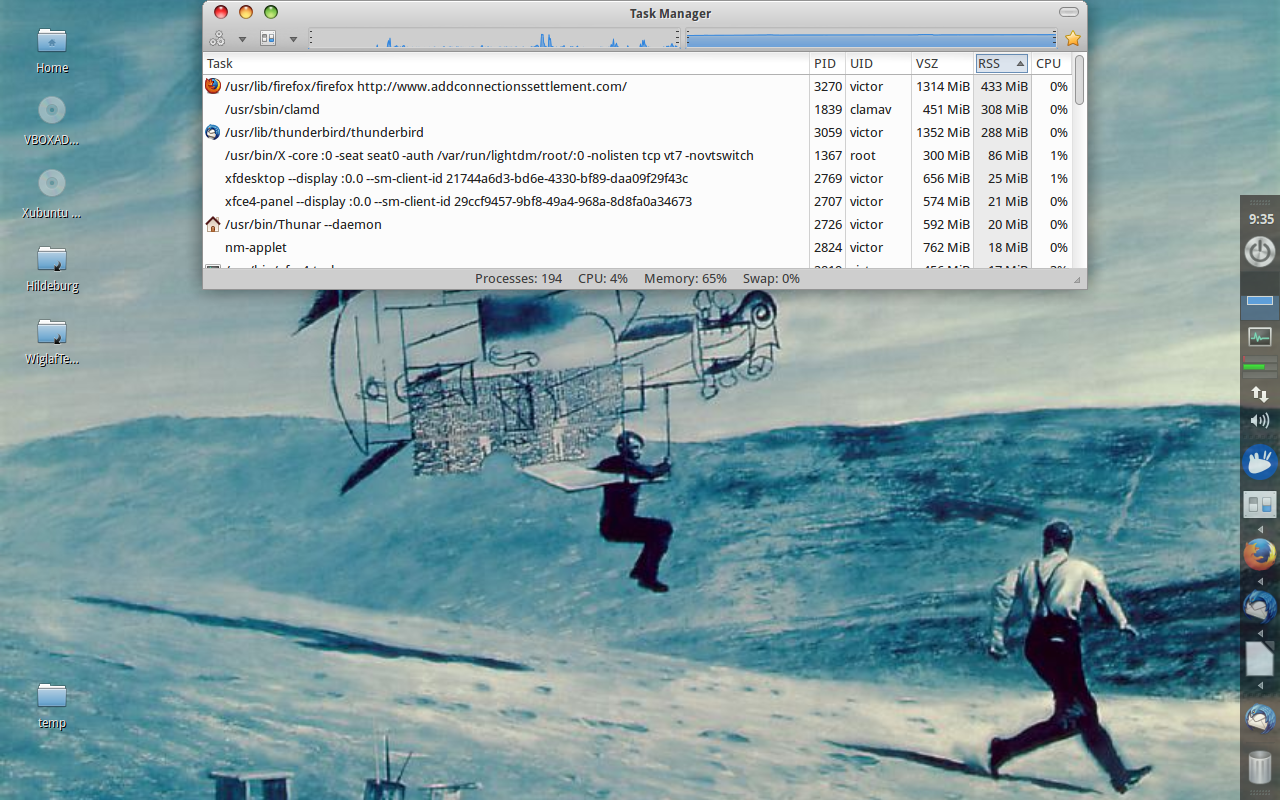Open the VBOXAD... disc desktop icon
Image resolution: width=1280 pixels, height=800 pixels.
52,120
